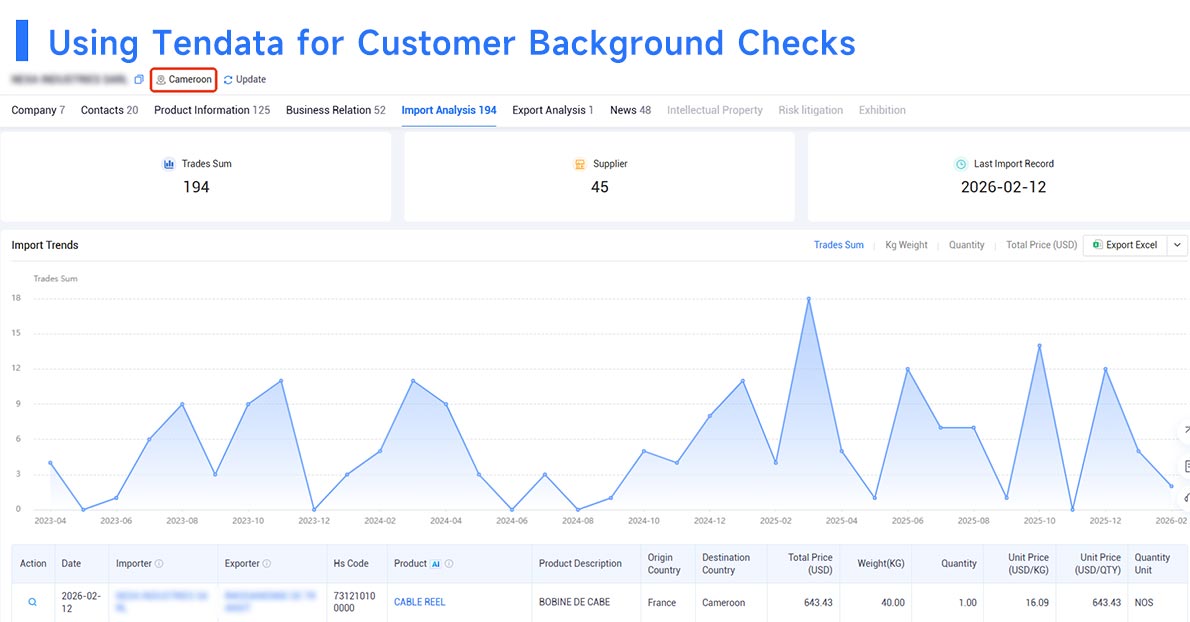Click the Product Description column header
Viewport: 1190px width, 622px height.
(x=580, y=564)
